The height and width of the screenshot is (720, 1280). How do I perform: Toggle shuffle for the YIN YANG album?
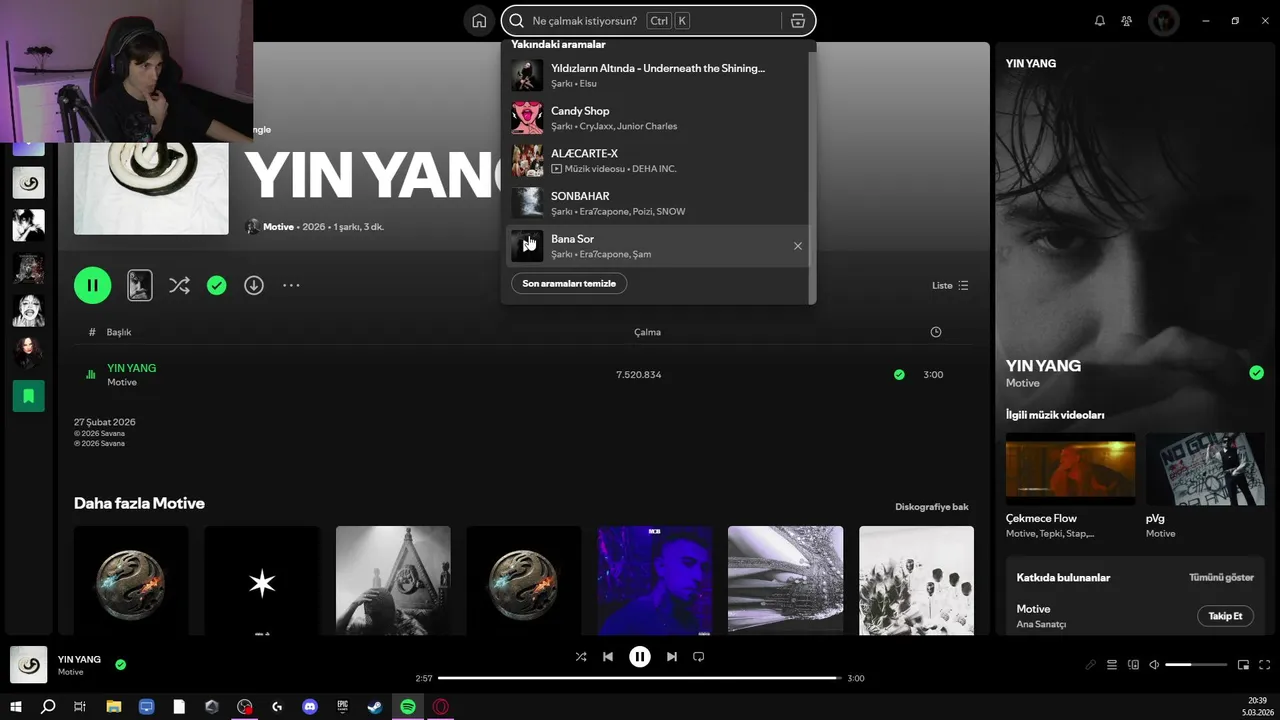[x=179, y=285]
